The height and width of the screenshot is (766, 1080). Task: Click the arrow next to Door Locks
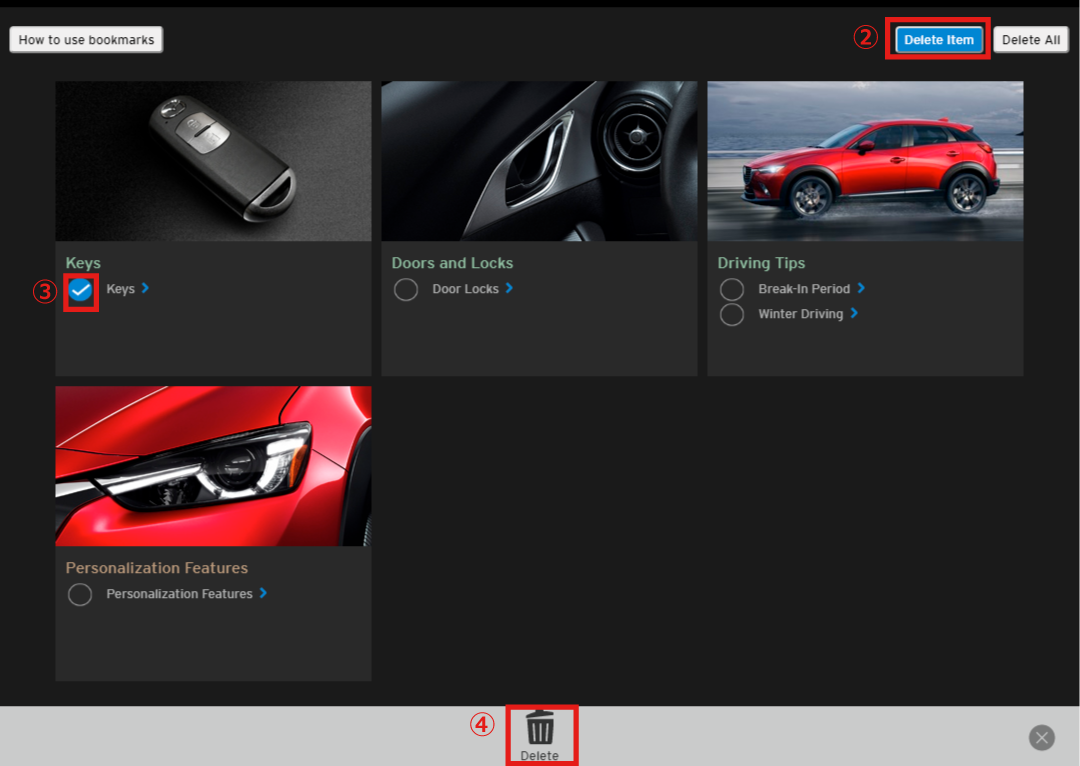pos(509,288)
